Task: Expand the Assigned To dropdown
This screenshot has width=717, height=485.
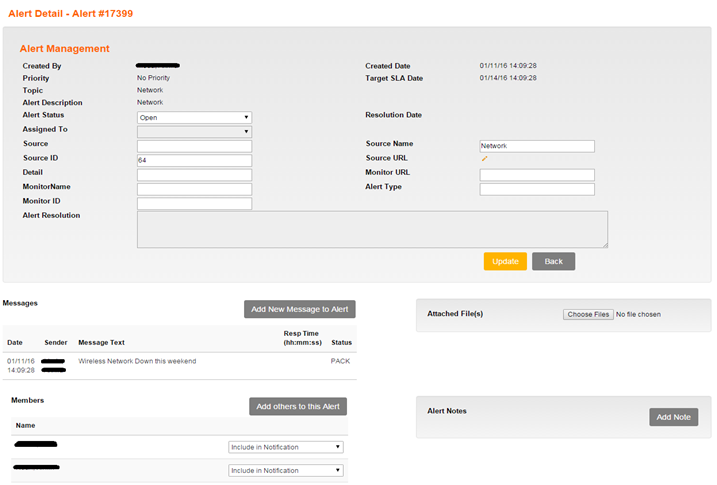Action: point(194,131)
